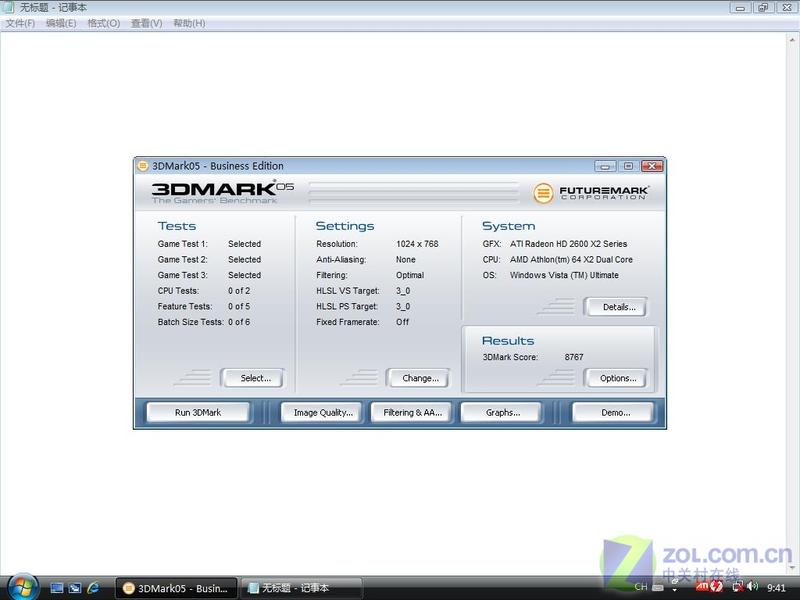Click the Windows Start orb

tap(22, 587)
